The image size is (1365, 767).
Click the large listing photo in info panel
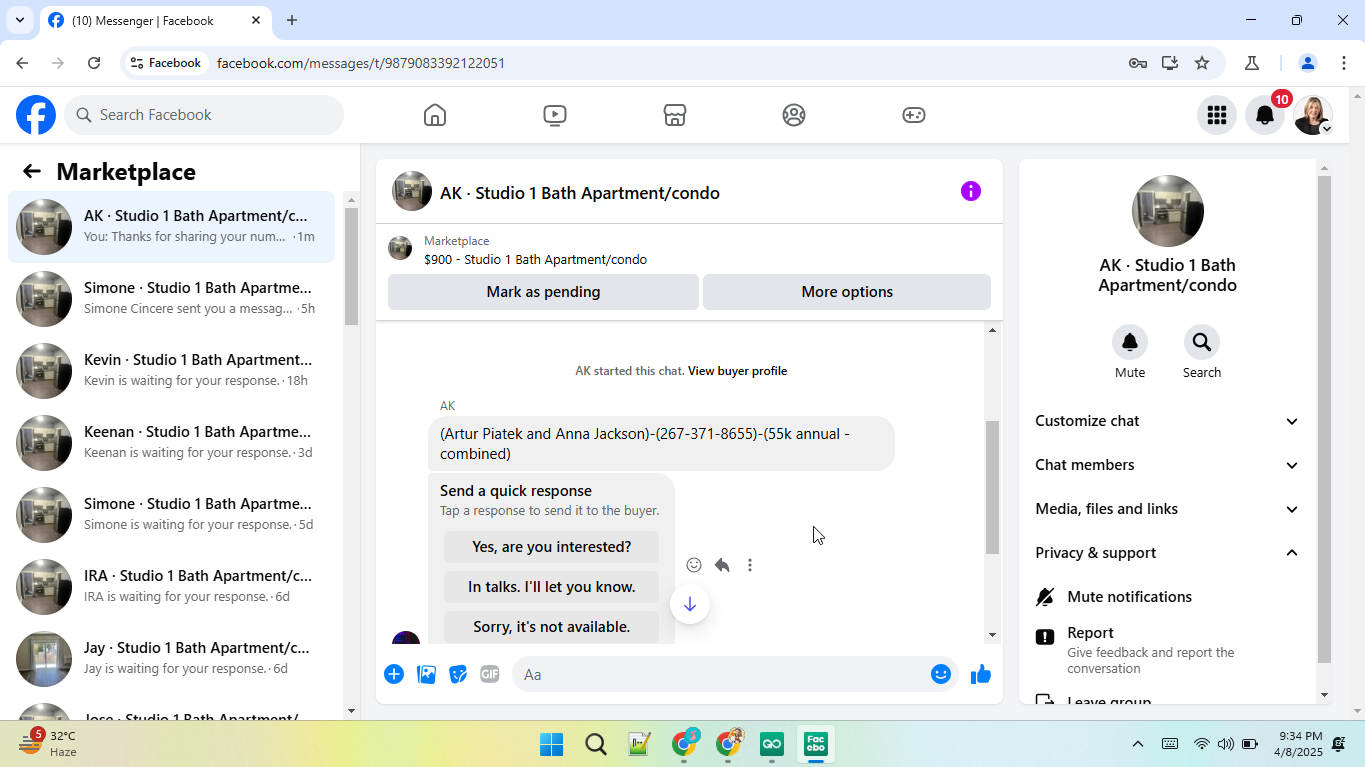pos(1168,211)
